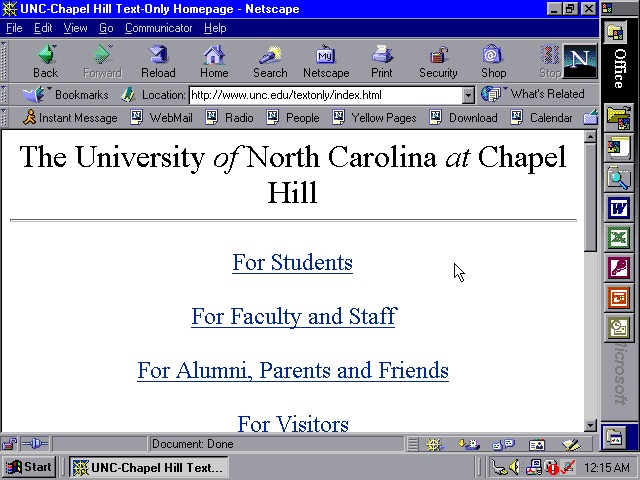
Task: Click the Netscape N logo
Action: click(x=580, y=61)
